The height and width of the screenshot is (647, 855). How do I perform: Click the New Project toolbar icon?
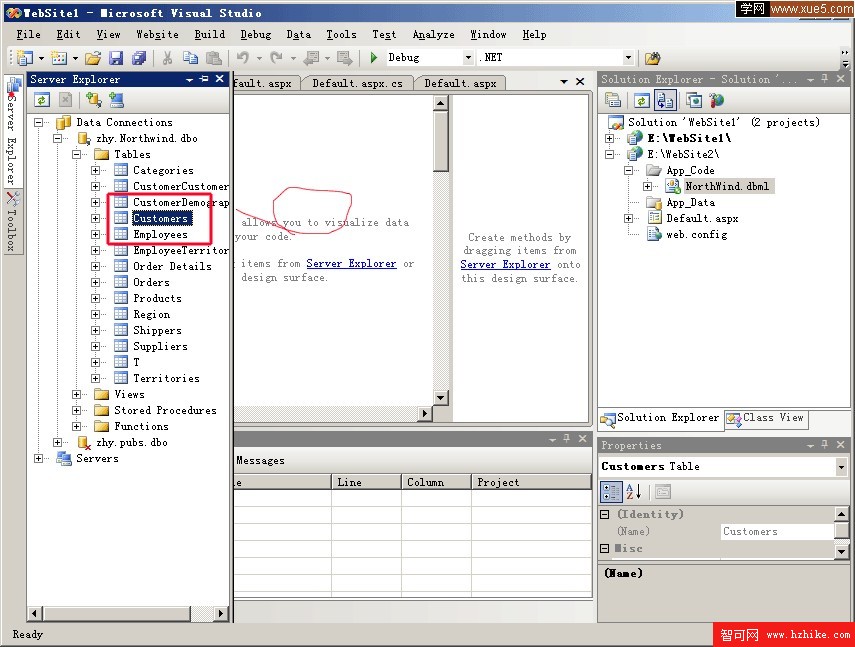25,57
